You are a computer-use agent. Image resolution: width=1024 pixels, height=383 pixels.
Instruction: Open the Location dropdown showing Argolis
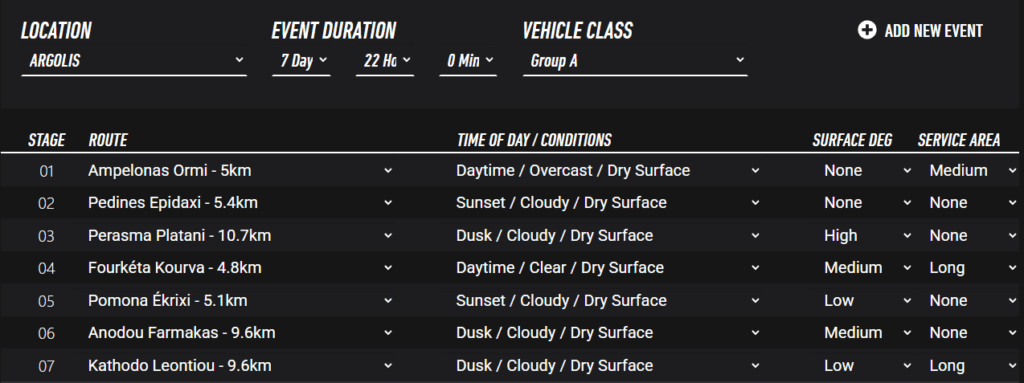tap(134, 61)
